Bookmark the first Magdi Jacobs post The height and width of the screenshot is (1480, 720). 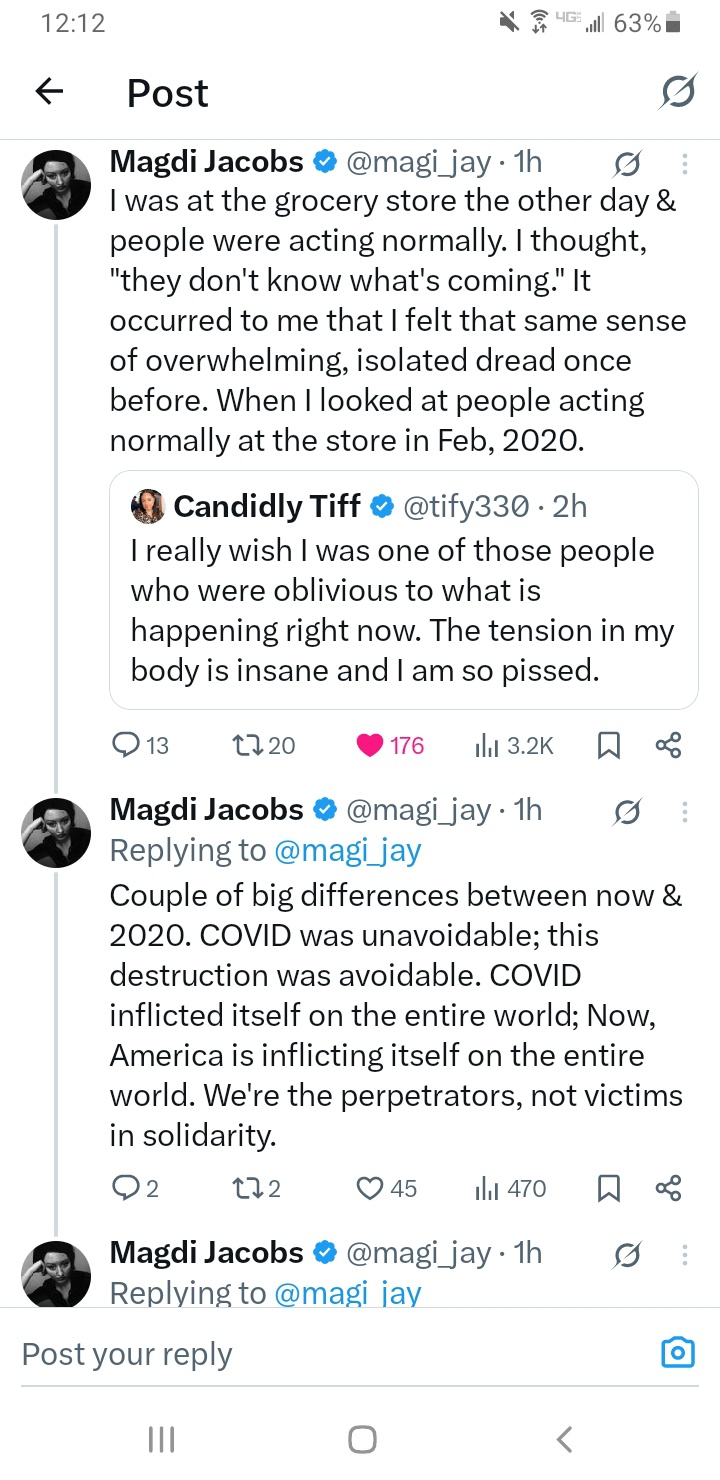click(x=608, y=745)
